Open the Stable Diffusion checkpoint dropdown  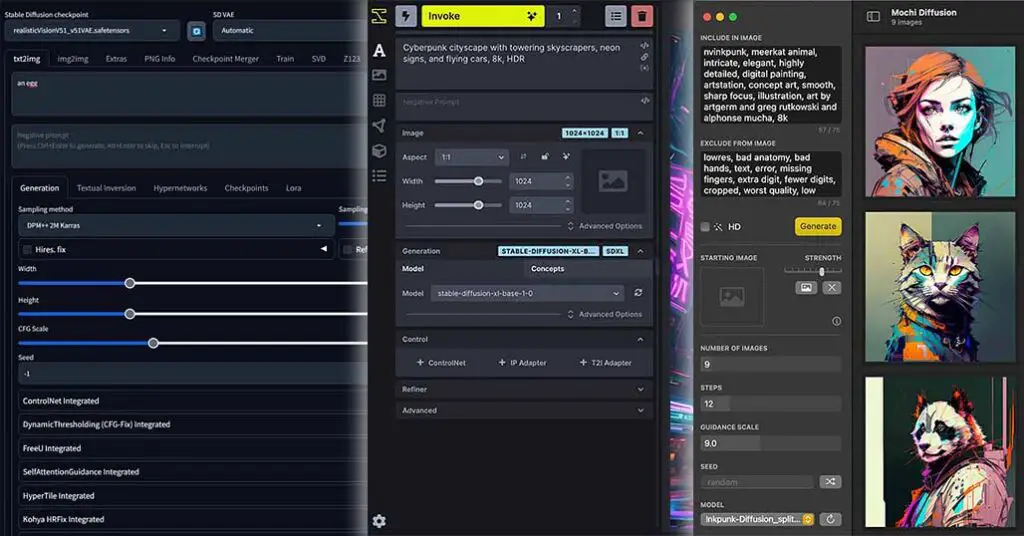[x=90, y=31]
